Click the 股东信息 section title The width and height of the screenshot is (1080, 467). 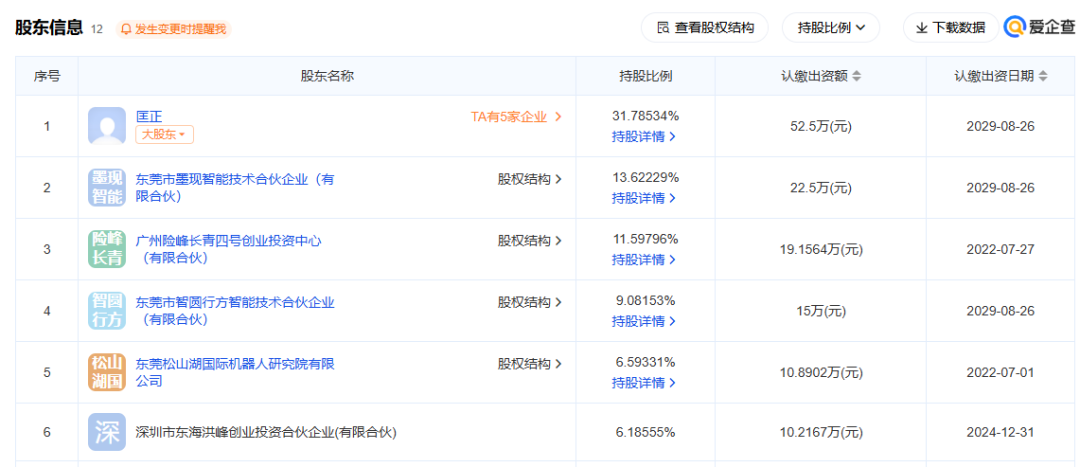coord(49,28)
